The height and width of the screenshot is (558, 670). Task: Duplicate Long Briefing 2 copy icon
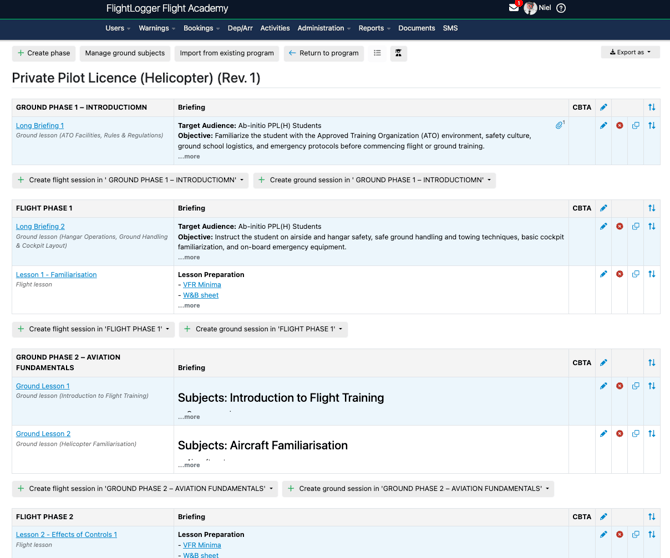pos(636,226)
